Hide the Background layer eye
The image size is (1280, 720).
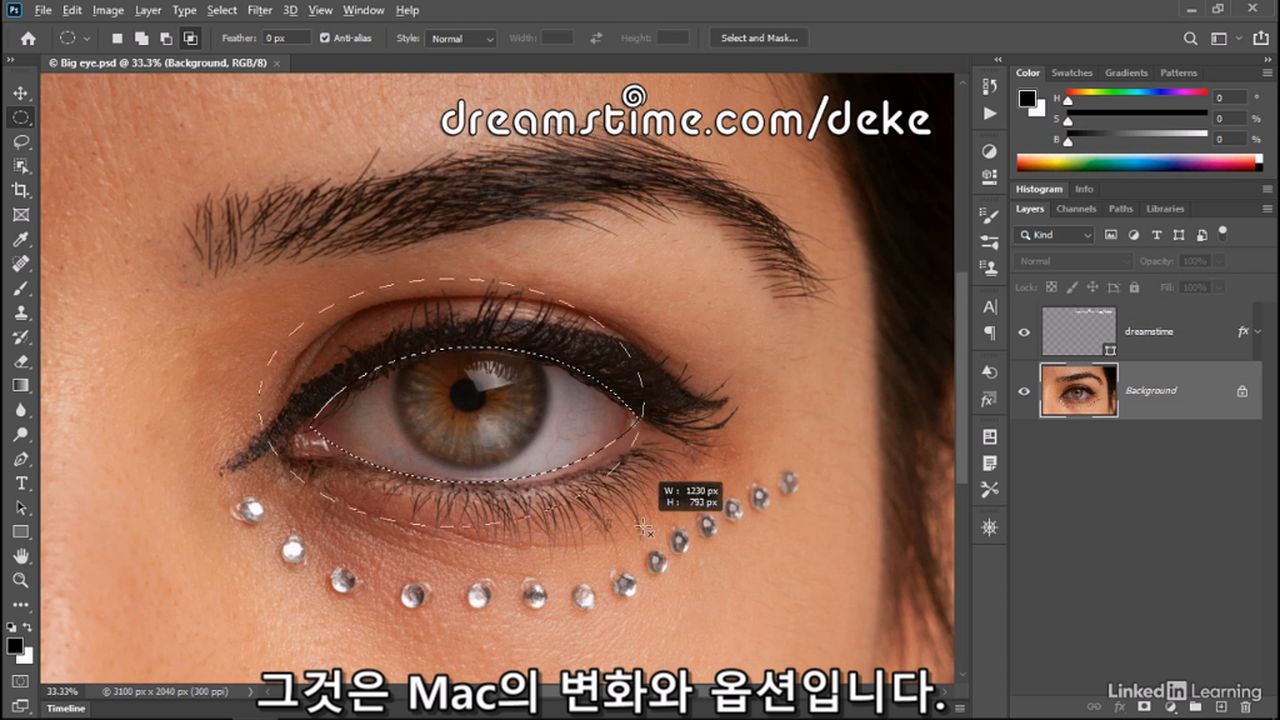(x=1024, y=391)
